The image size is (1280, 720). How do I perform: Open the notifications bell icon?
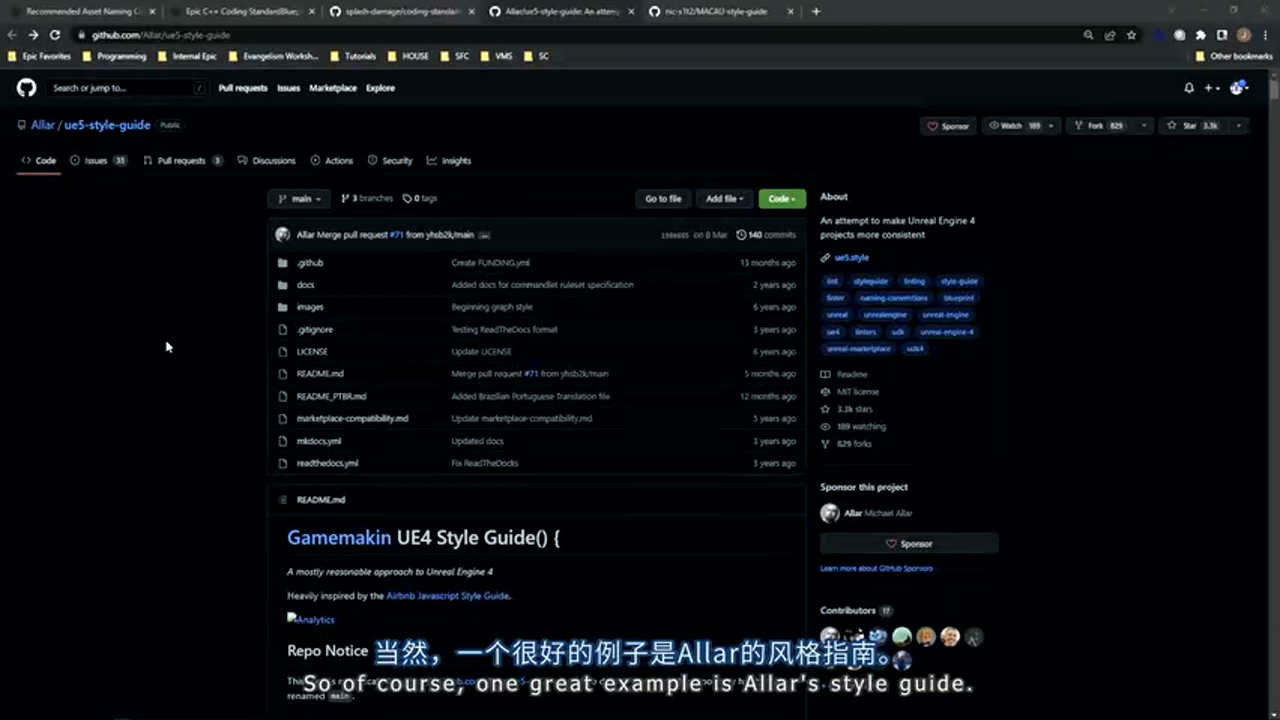[1189, 88]
